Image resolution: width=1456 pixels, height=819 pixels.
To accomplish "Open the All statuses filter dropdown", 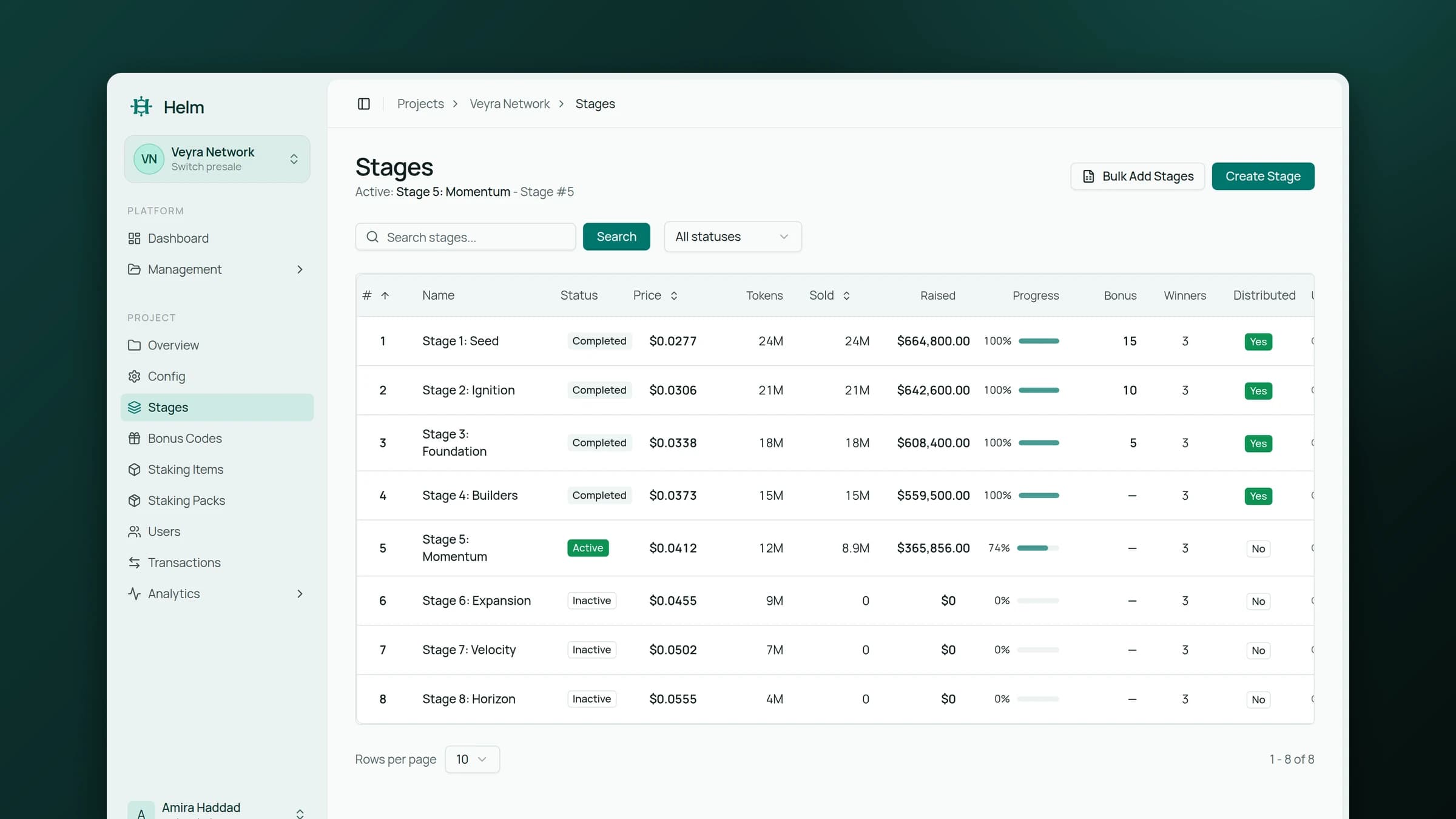I will tap(732, 237).
